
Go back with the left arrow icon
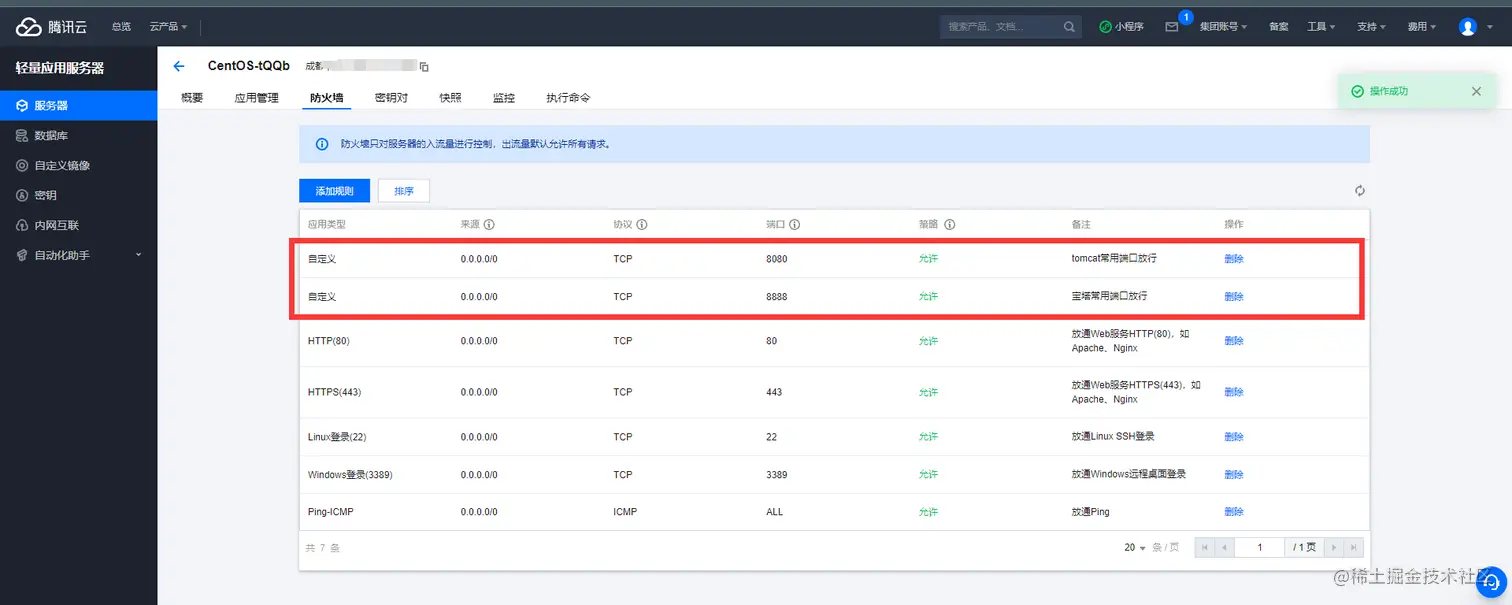pyautogui.click(x=179, y=66)
